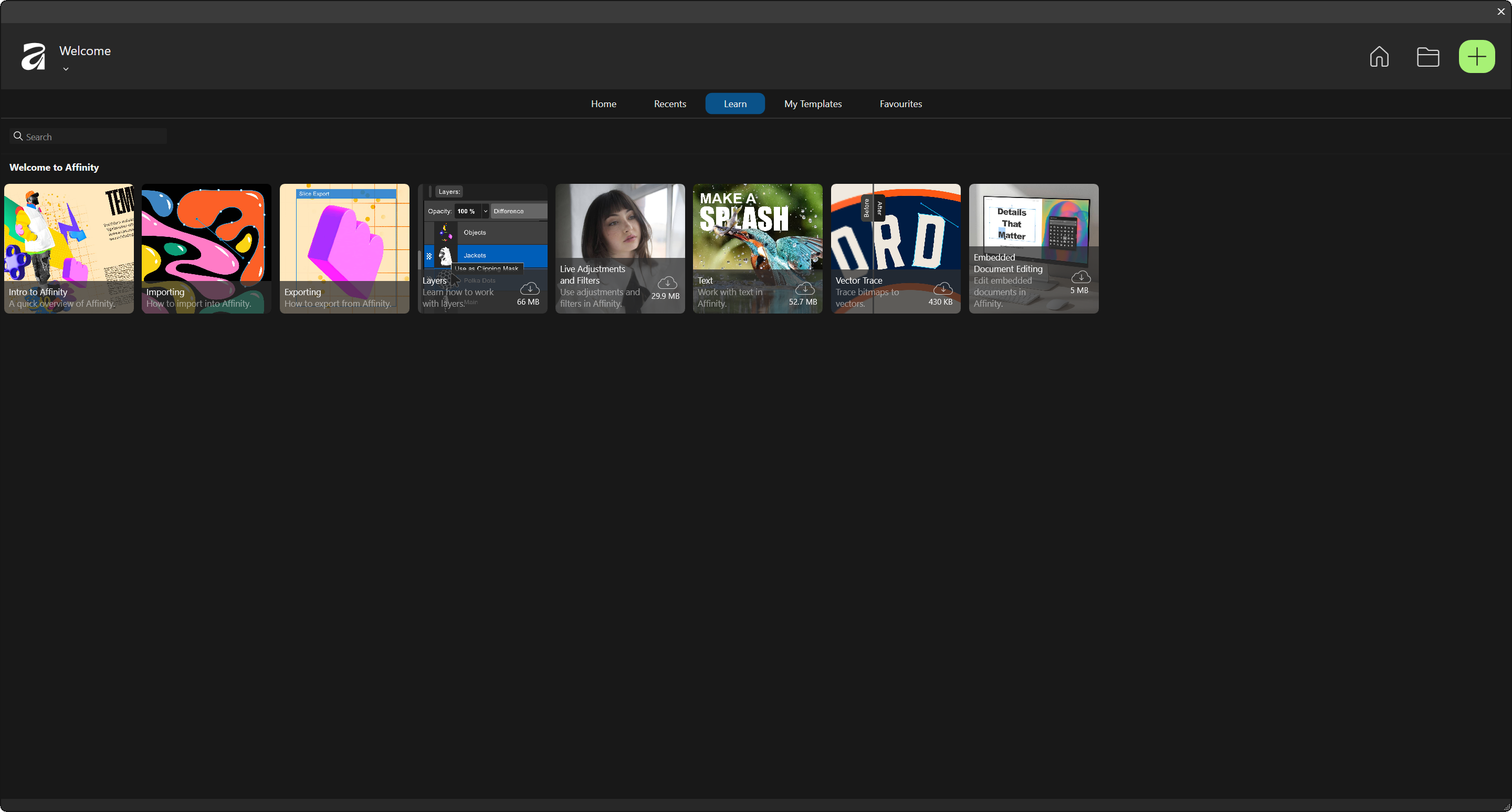Open the Favourites tab
The image size is (1512, 812).
coord(900,104)
